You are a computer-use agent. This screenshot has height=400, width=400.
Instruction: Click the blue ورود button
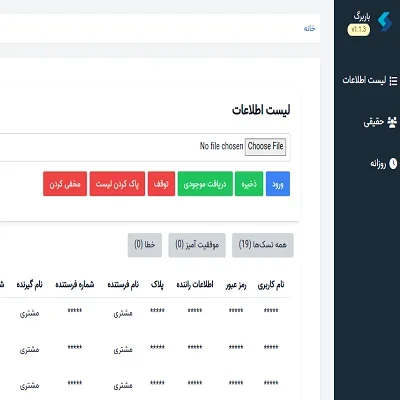coord(278,184)
